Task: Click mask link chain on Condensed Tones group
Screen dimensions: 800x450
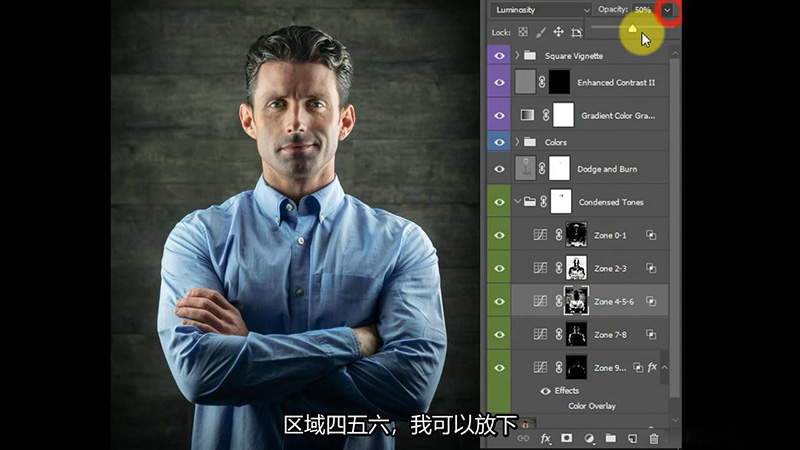Action: 544,202
